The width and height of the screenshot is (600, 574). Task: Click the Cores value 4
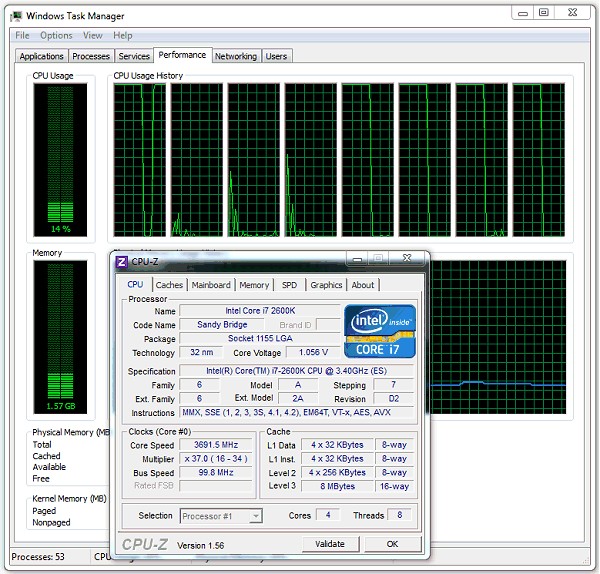click(328, 515)
